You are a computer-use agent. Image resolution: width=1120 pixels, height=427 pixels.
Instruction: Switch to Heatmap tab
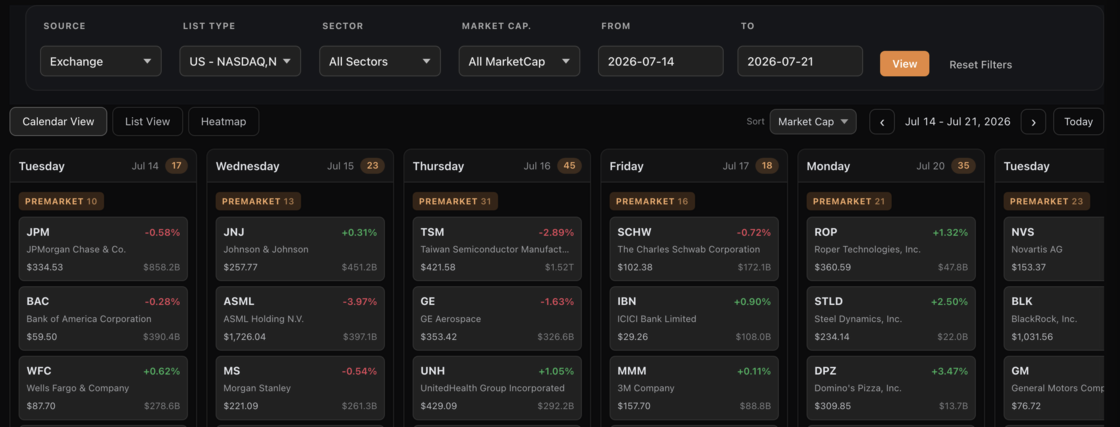(224, 121)
